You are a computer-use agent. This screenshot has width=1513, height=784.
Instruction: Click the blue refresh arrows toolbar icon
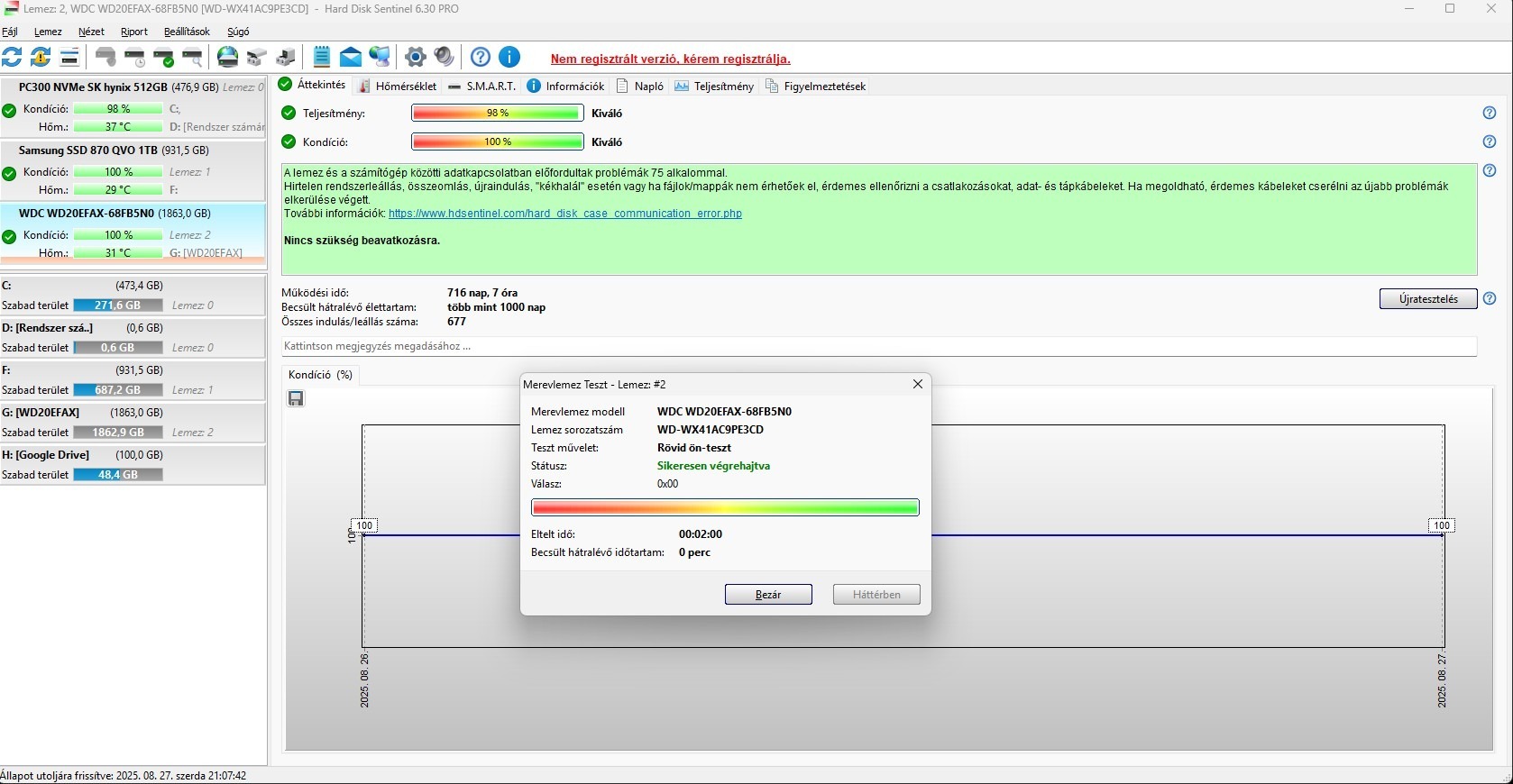(12, 57)
